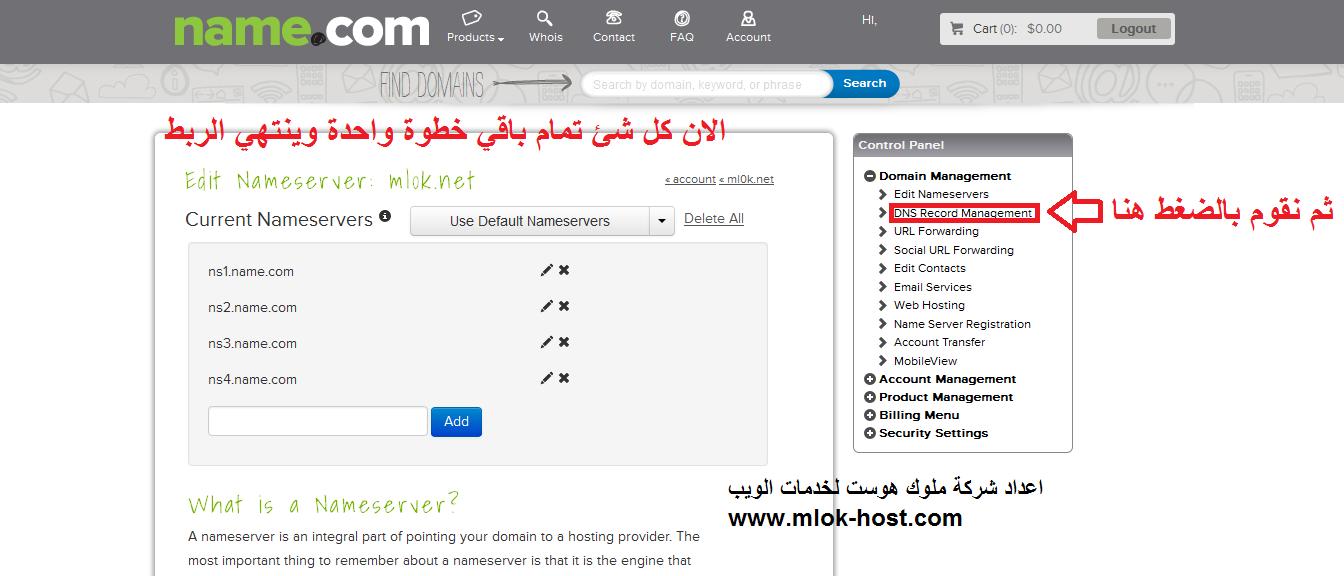Click the ns1.name.com text
Screen dimensions: 1344x576
(251, 271)
